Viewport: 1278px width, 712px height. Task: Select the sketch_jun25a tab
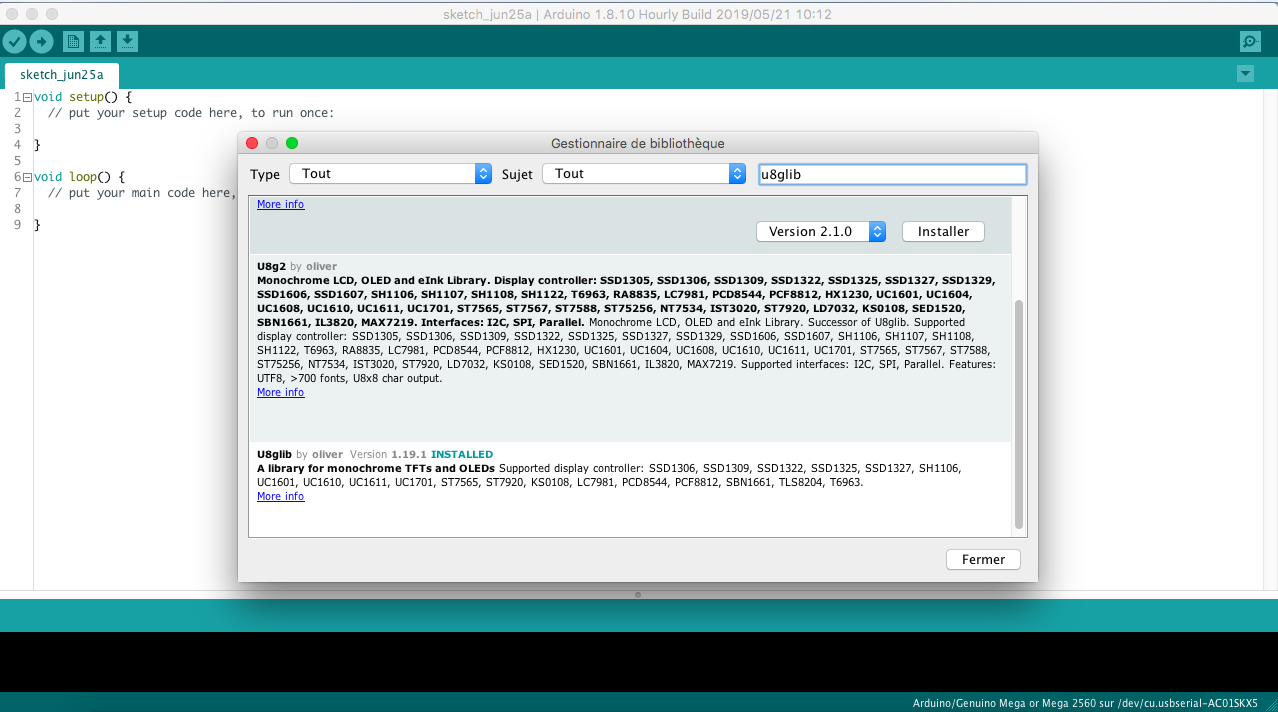point(62,75)
